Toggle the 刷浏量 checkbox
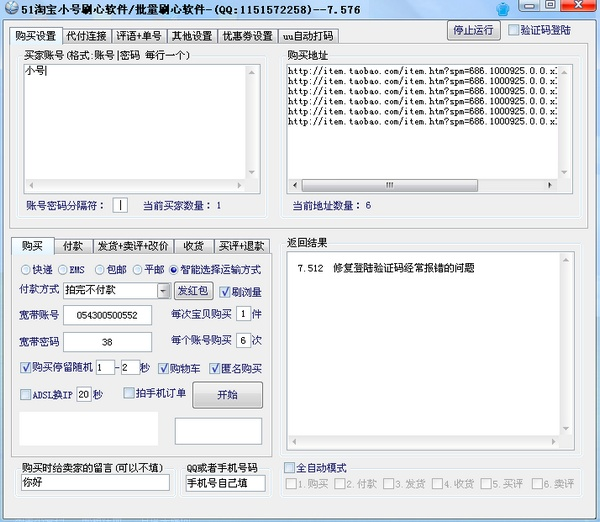This screenshot has width=600, height=522. coord(225,292)
